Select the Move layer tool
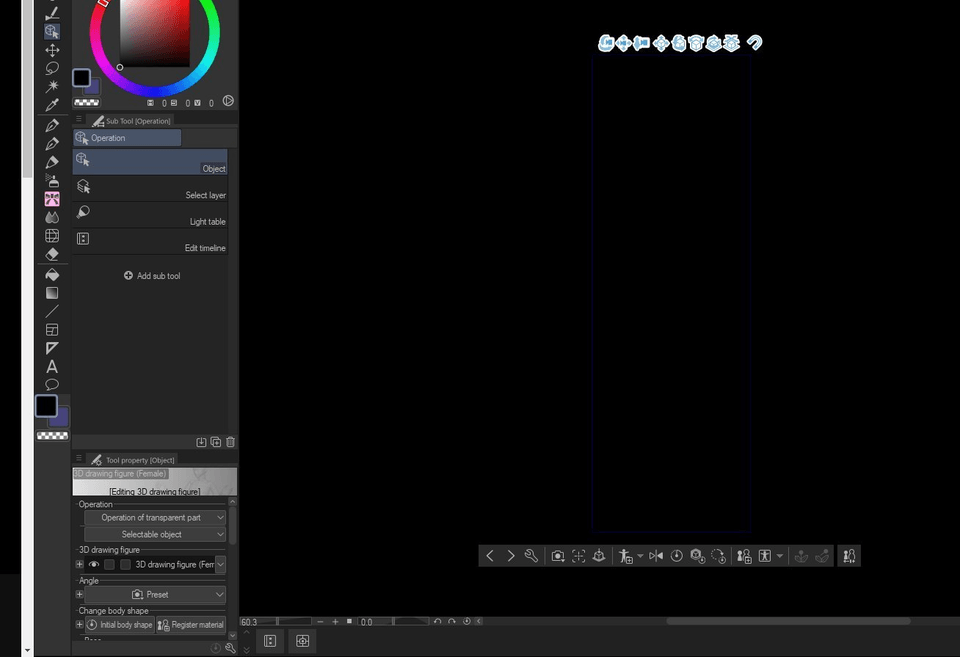The image size is (960, 657). coord(52,50)
